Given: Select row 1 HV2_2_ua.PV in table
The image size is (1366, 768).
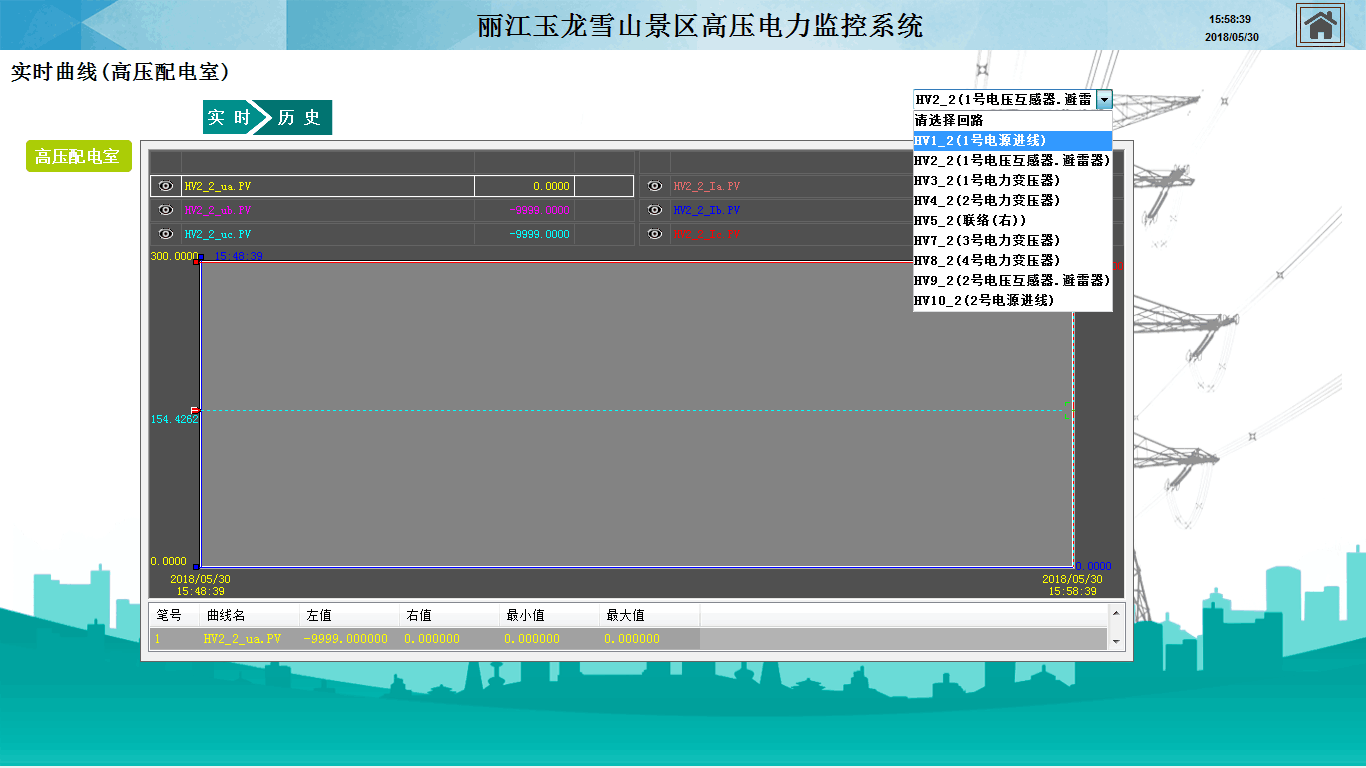Looking at the screenshot, I should point(242,638).
